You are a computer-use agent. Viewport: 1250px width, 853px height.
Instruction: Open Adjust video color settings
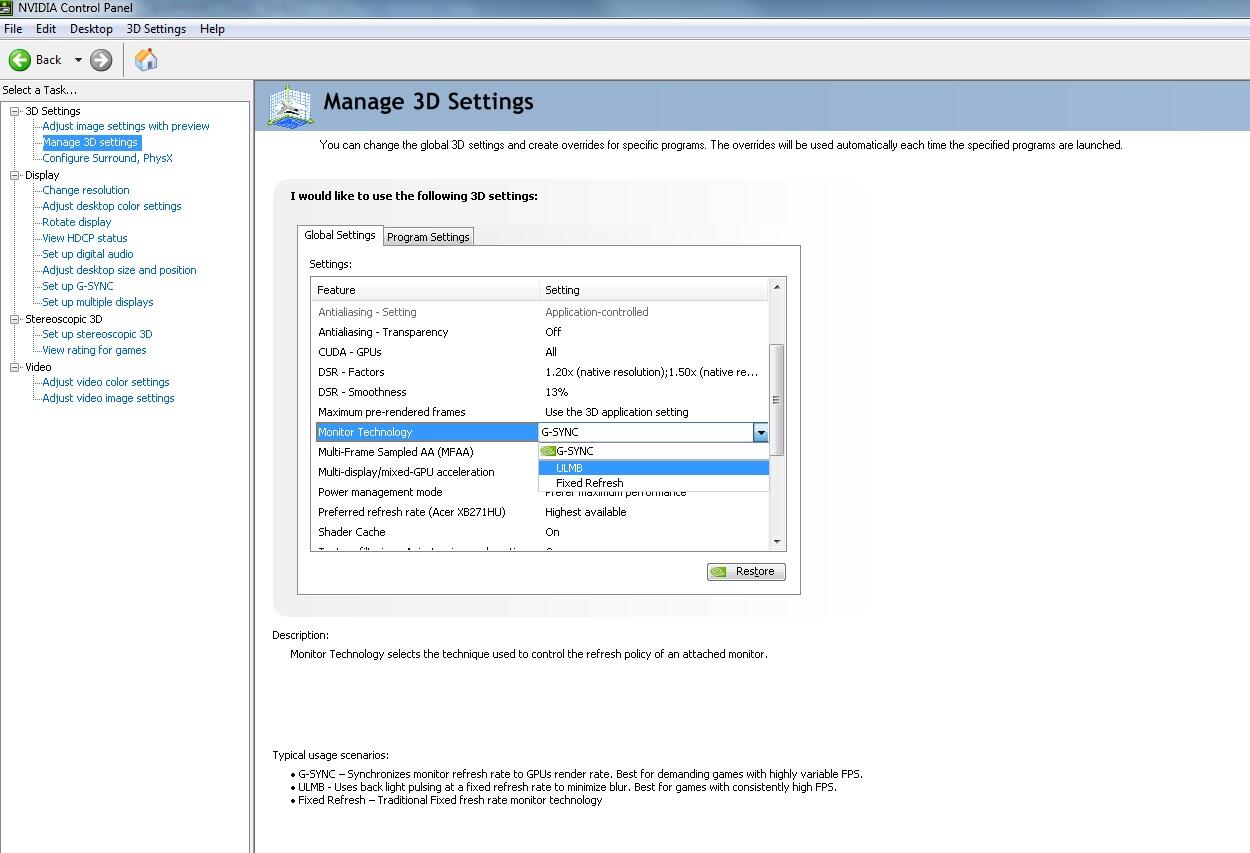click(106, 382)
